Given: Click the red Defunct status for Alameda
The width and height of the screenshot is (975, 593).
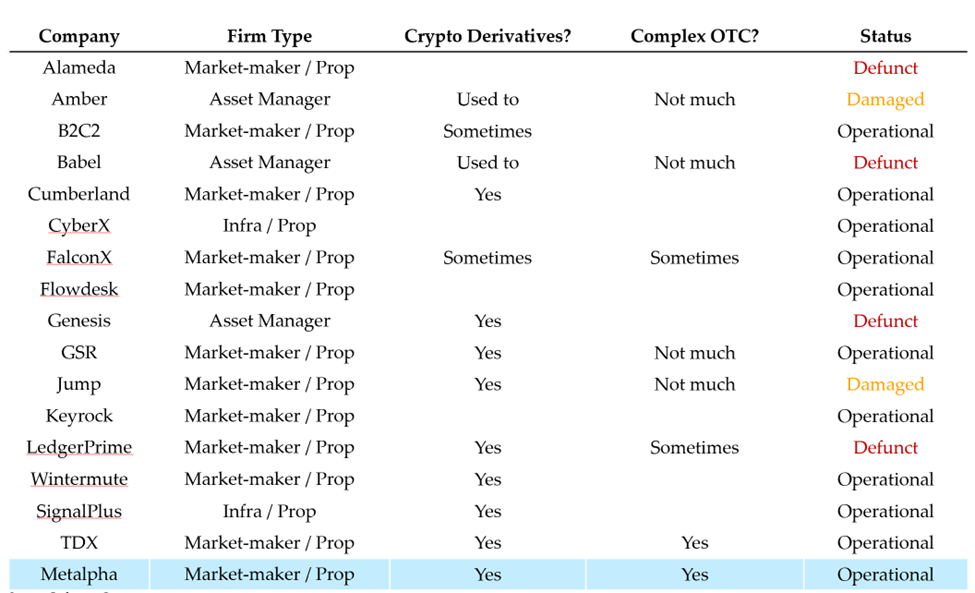Looking at the screenshot, I should coord(885,67).
